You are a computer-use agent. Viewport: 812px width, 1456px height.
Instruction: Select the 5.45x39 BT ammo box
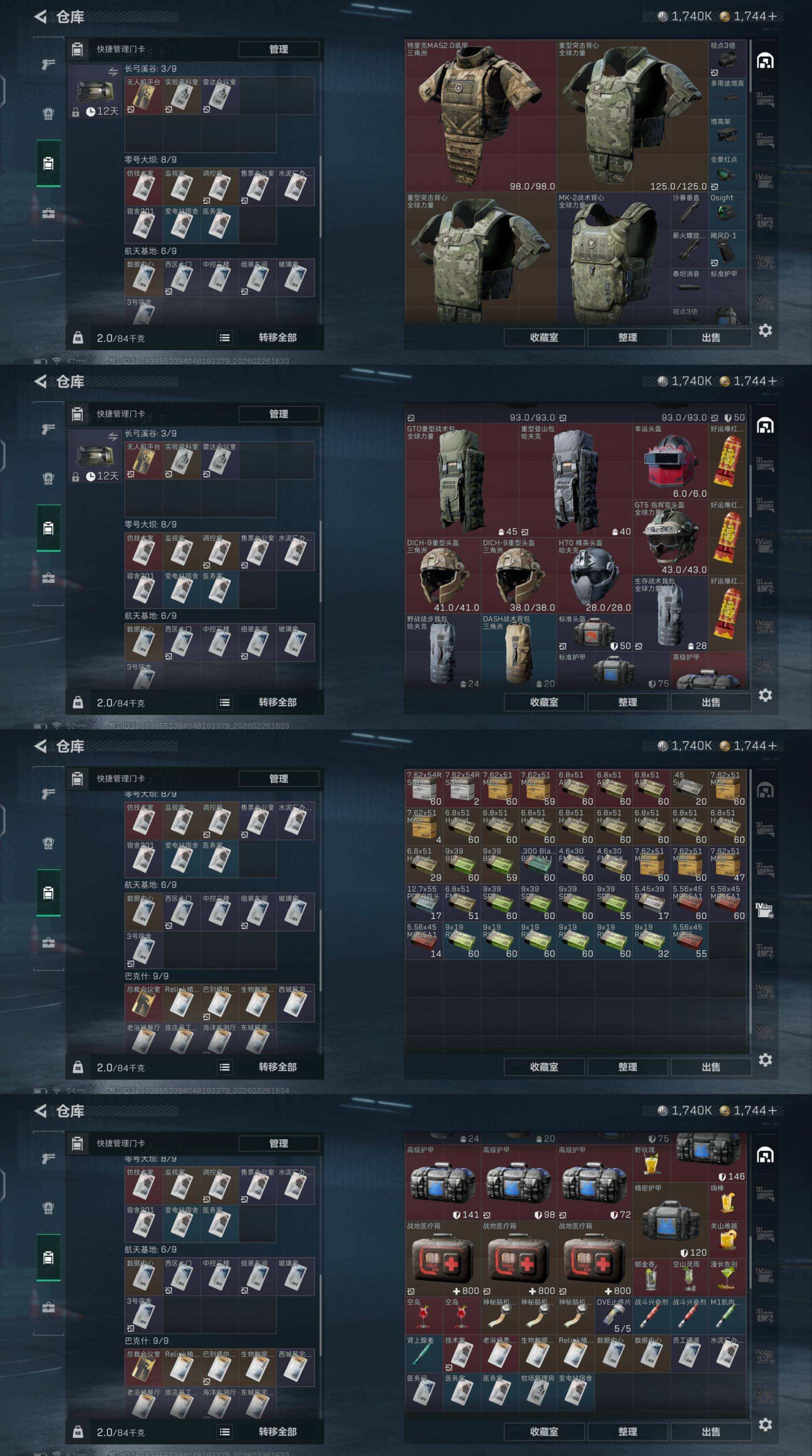tap(652, 902)
